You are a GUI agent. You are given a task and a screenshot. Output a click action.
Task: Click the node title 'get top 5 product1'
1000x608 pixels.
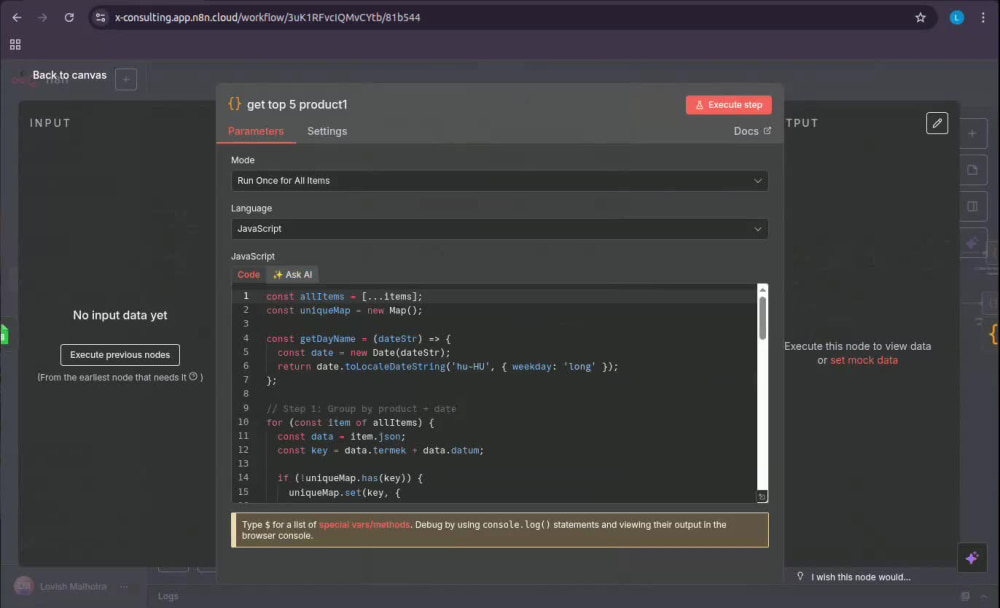tap(297, 105)
